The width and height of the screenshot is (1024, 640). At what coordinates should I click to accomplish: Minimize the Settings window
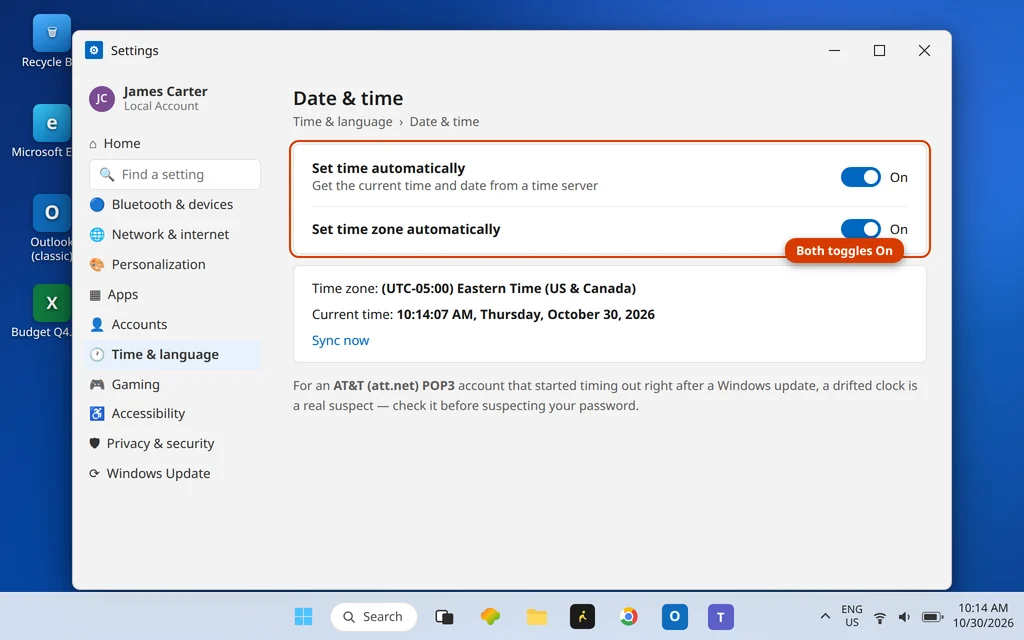(835, 50)
